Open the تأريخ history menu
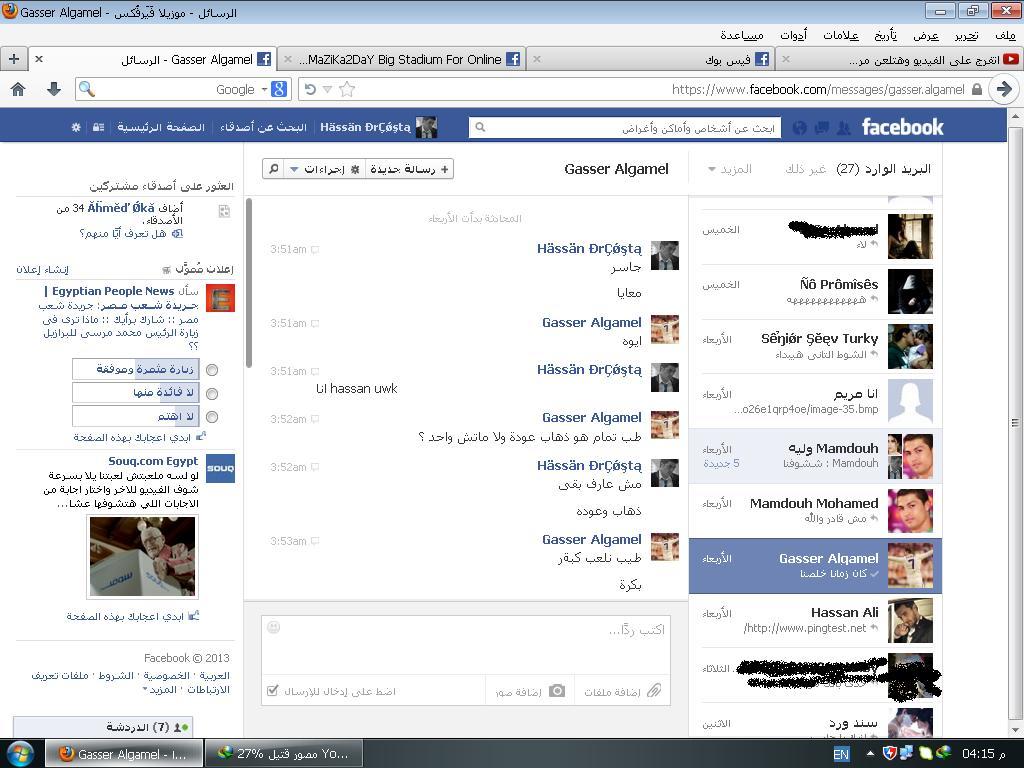Screen dimensions: 1024x768 (885, 35)
